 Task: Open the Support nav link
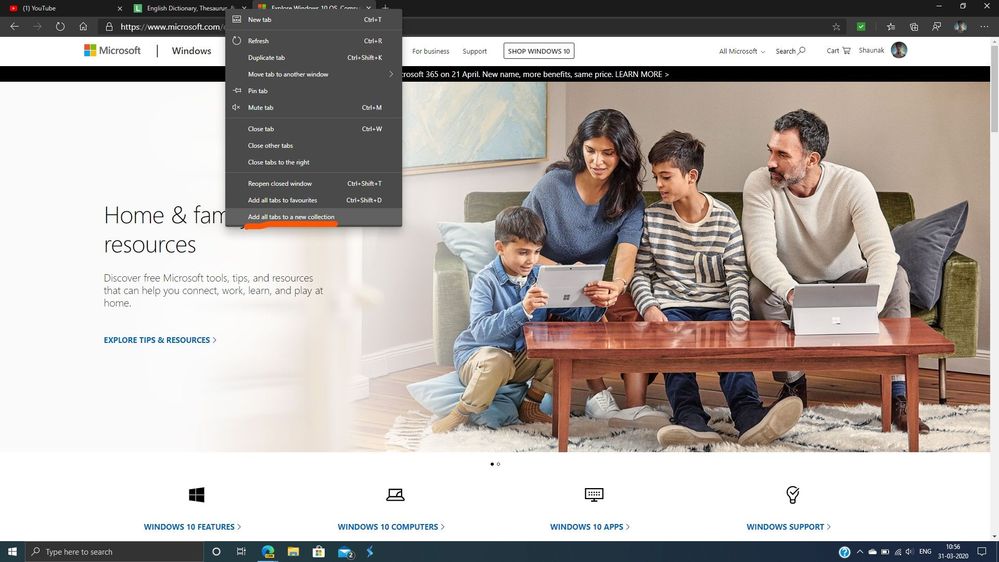[x=475, y=51]
